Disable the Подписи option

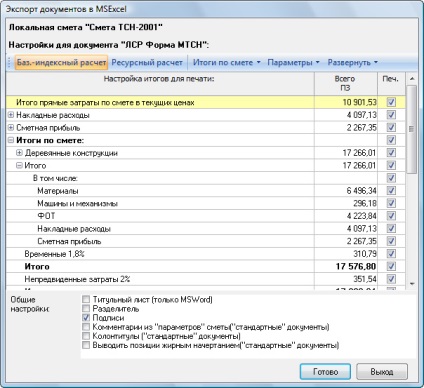tap(86, 318)
